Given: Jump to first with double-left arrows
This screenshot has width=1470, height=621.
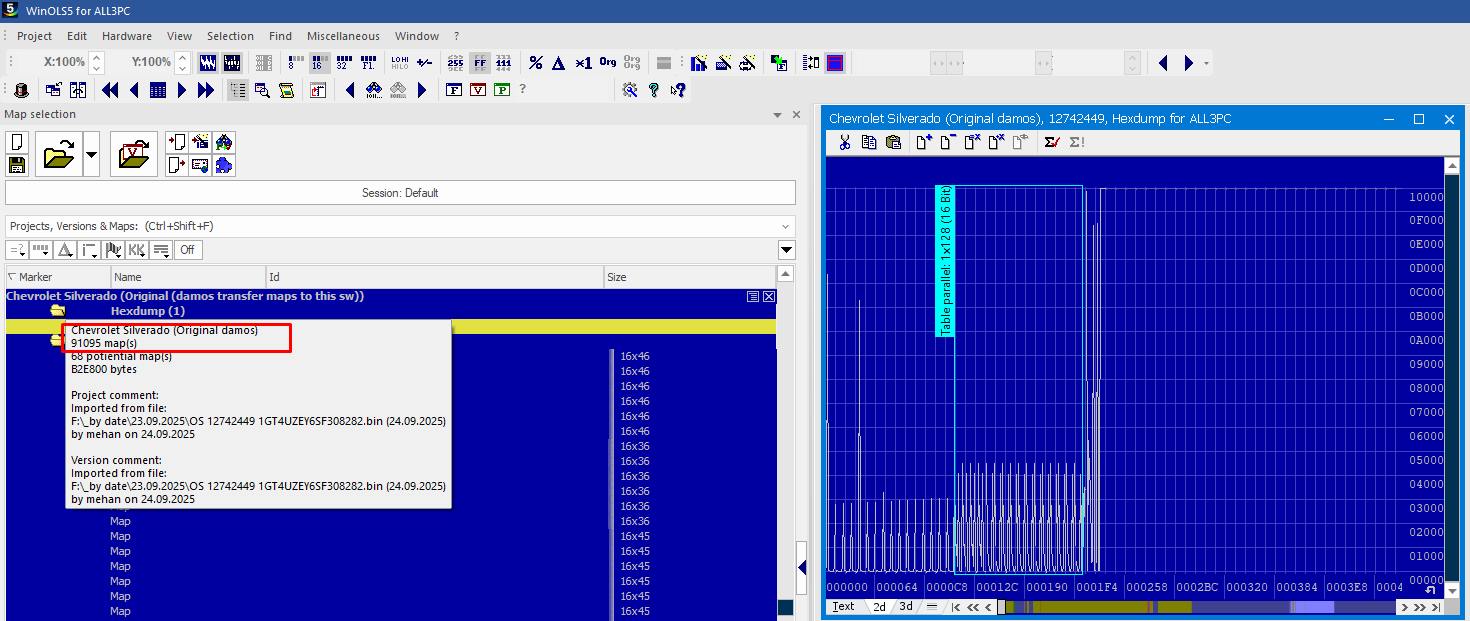Looking at the screenshot, I should (110, 90).
